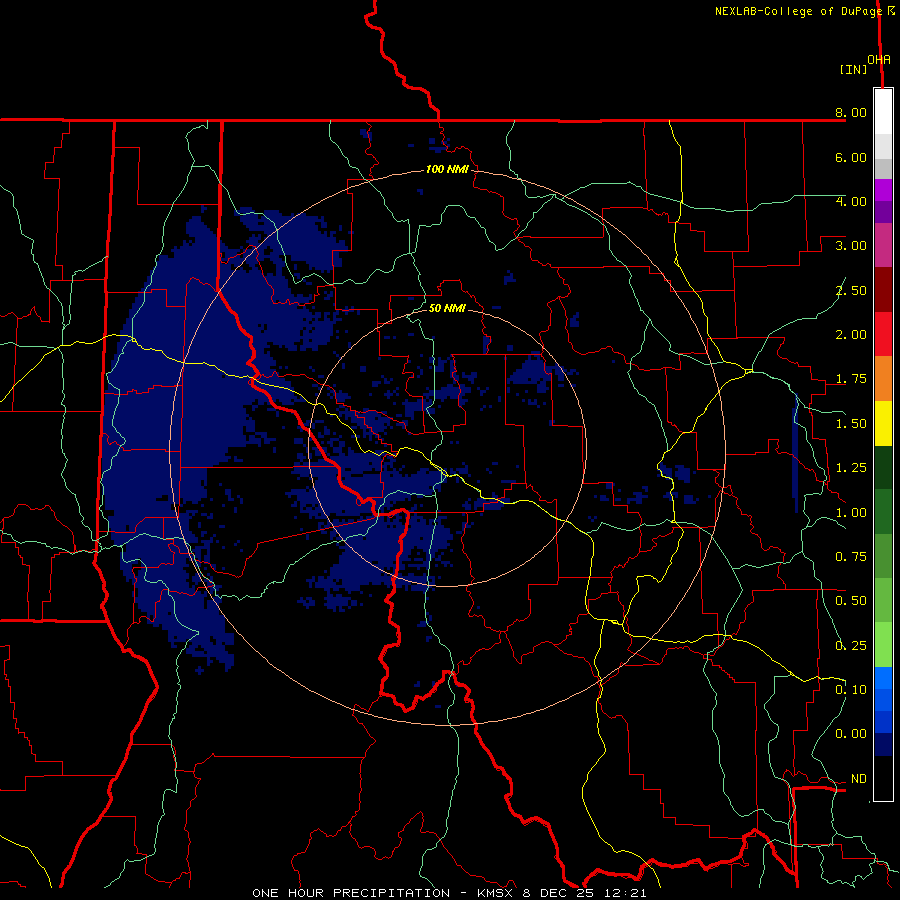
Task: Click the 1.00 legend value
Action: pyautogui.click(x=851, y=513)
